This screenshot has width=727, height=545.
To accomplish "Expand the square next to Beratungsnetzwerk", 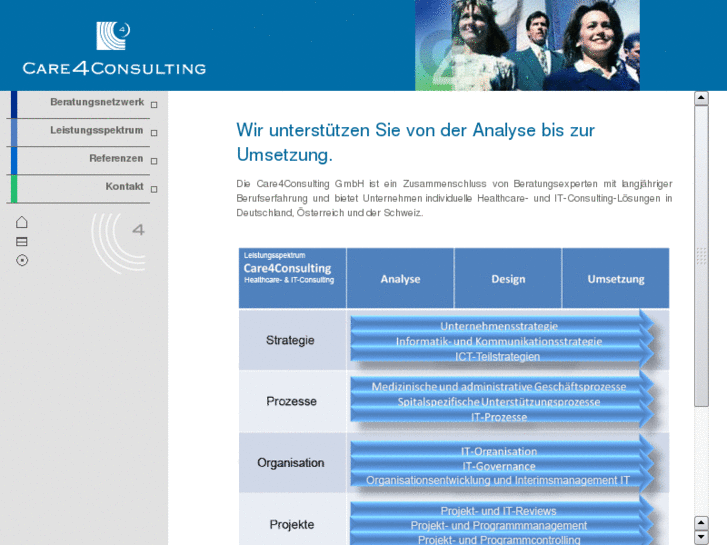I will click(154, 105).
